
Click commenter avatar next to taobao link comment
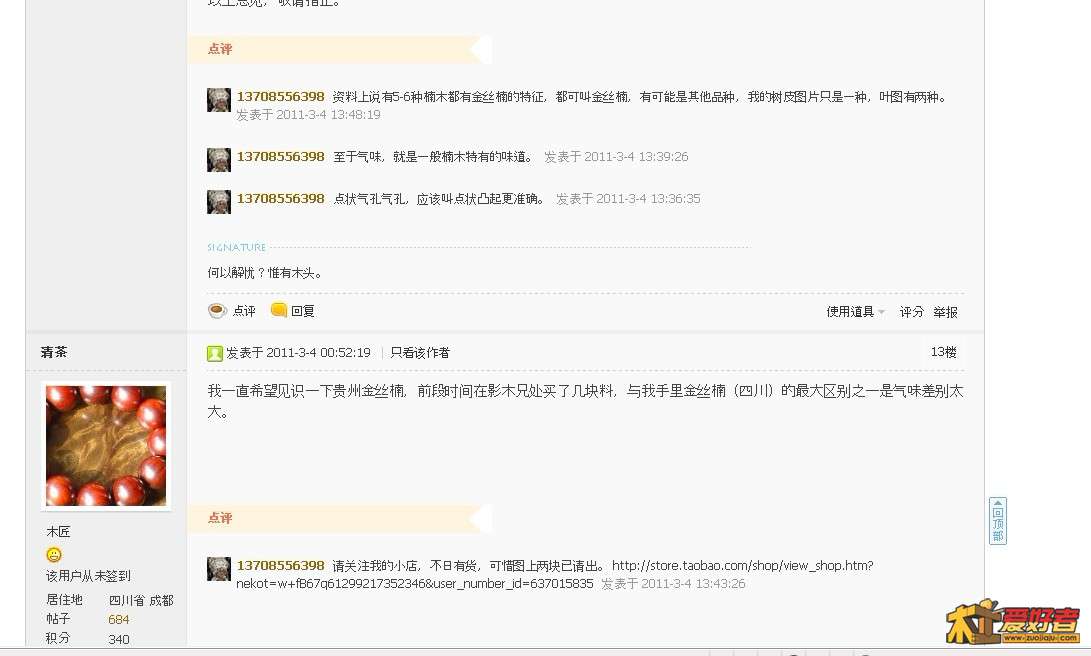218,569
